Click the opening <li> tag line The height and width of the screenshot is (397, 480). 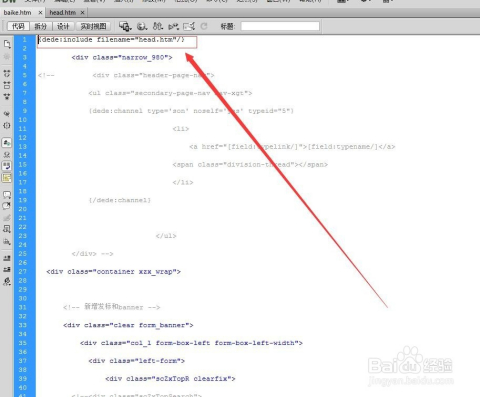(181, 129)
